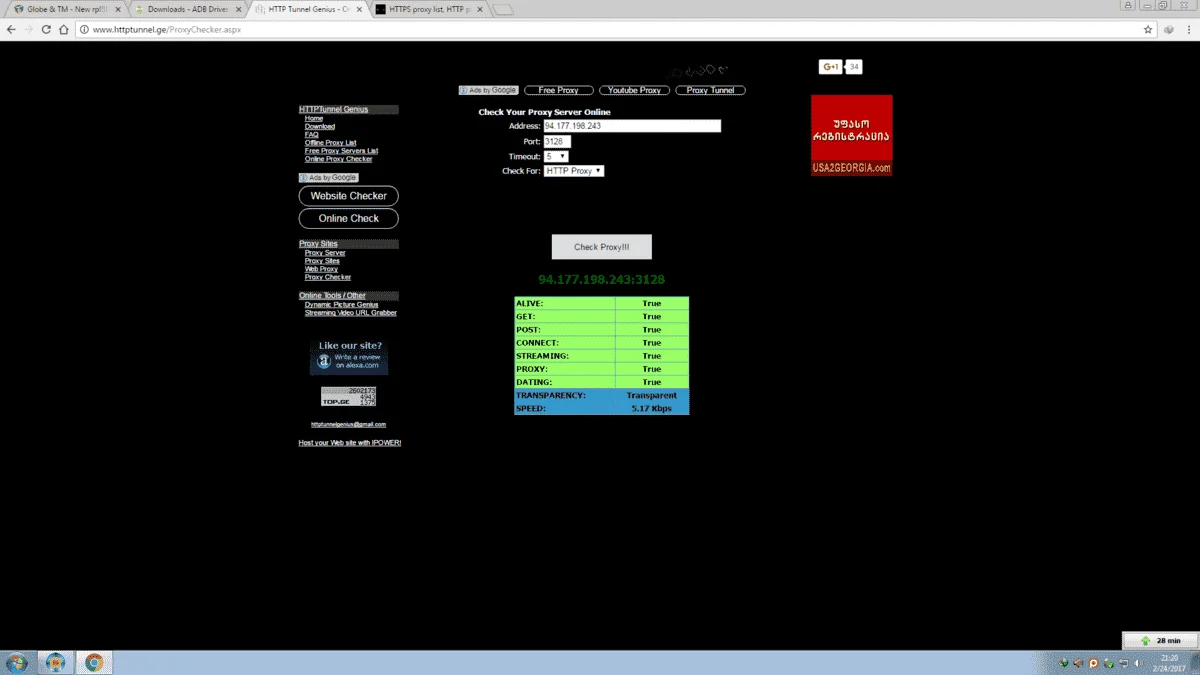The image size is (1200, 675).
Task: Click the orange P tray icon
Action: coord(1093,663)
